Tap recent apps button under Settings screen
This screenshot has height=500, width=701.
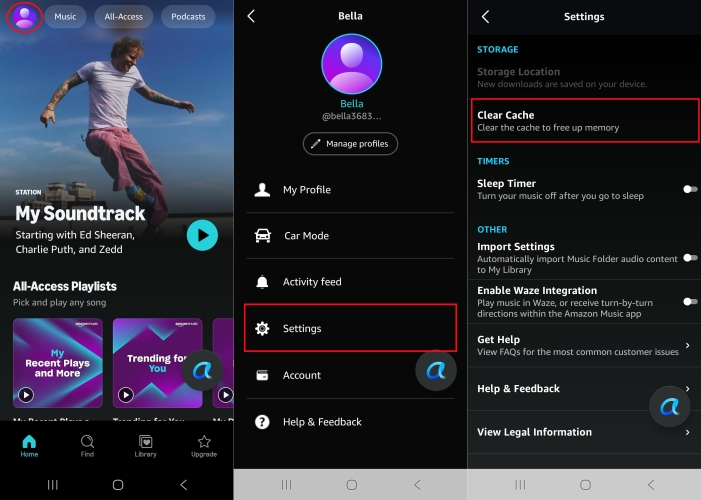520,485
